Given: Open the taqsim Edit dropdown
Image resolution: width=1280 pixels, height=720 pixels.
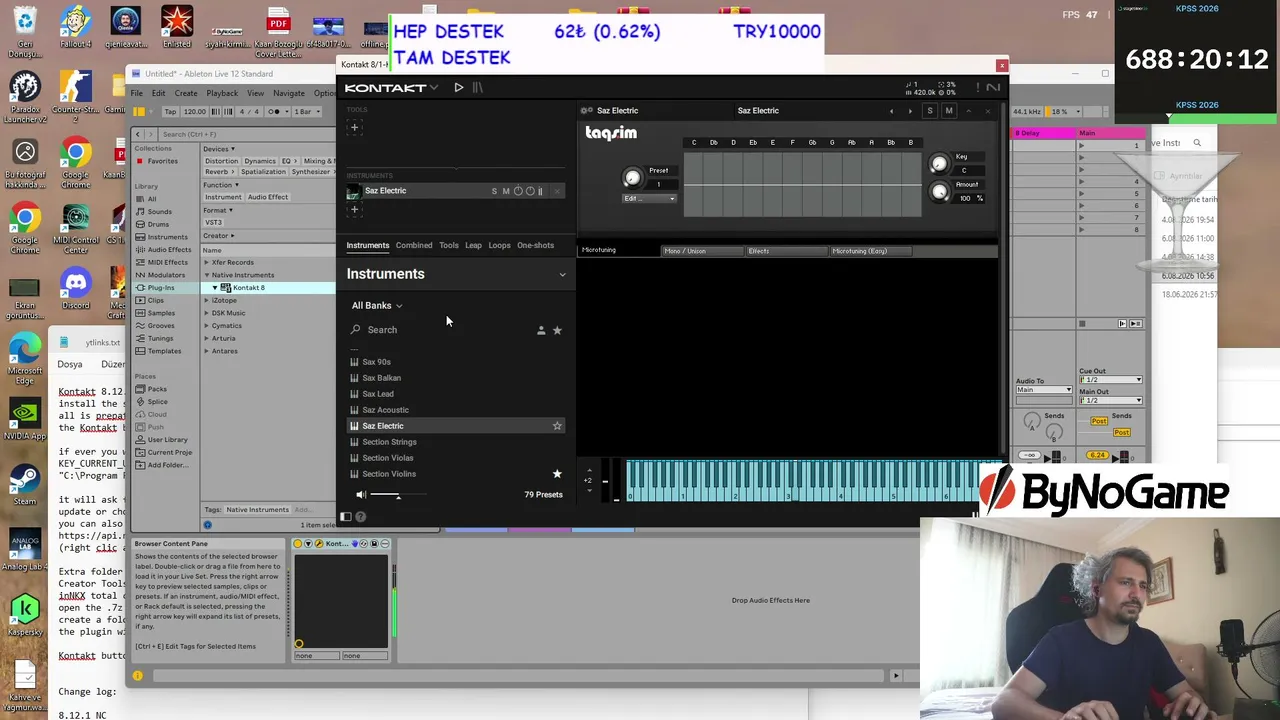Looking at the screenshot, I should 650,198.
